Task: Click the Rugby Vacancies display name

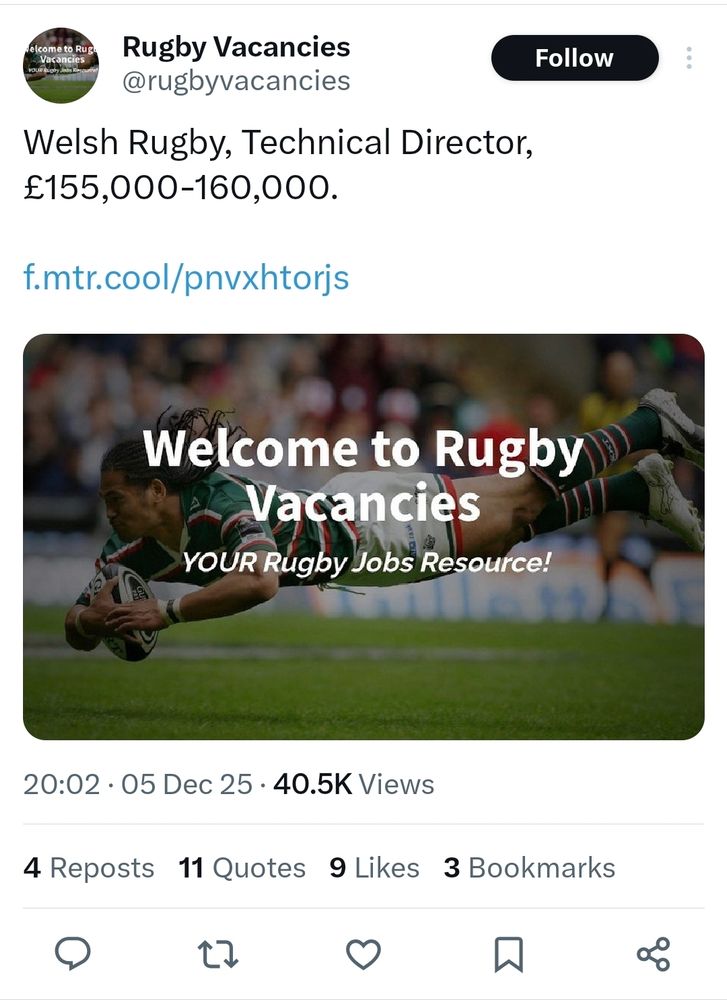Action: coord(236,46)
